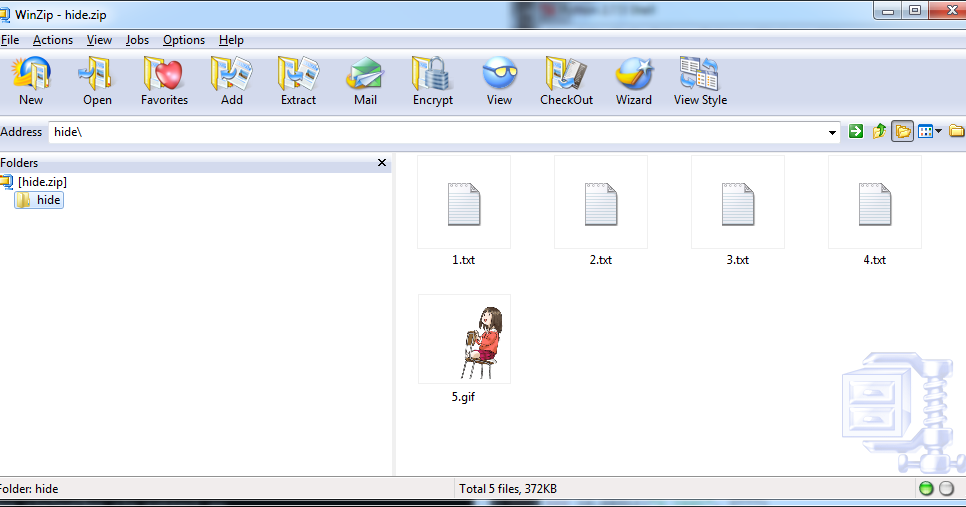Open an archive with the Open icon
The width and height of the screenshot is (966, 507).
97,73
